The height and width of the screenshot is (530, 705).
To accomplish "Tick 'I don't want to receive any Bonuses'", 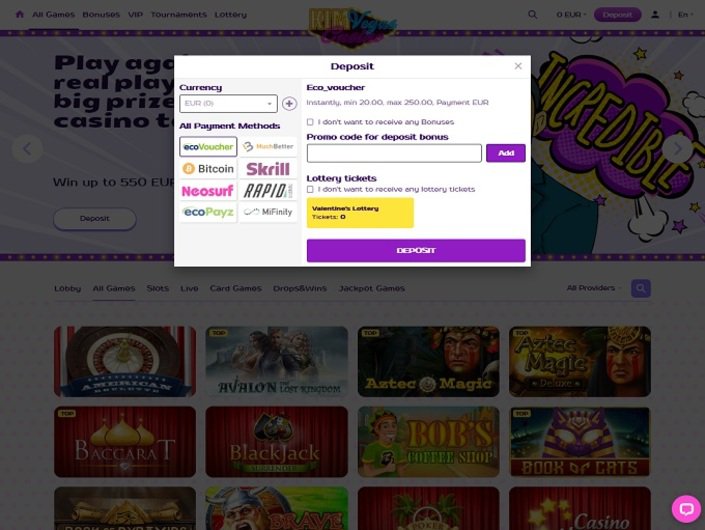I will 310,122.
